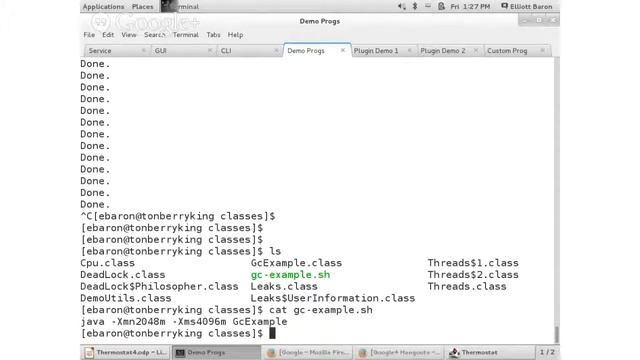Viewport: 640px width, 360px height.
Task: Click the Bluetooth icon in top panel
Action: click(415, 7)
